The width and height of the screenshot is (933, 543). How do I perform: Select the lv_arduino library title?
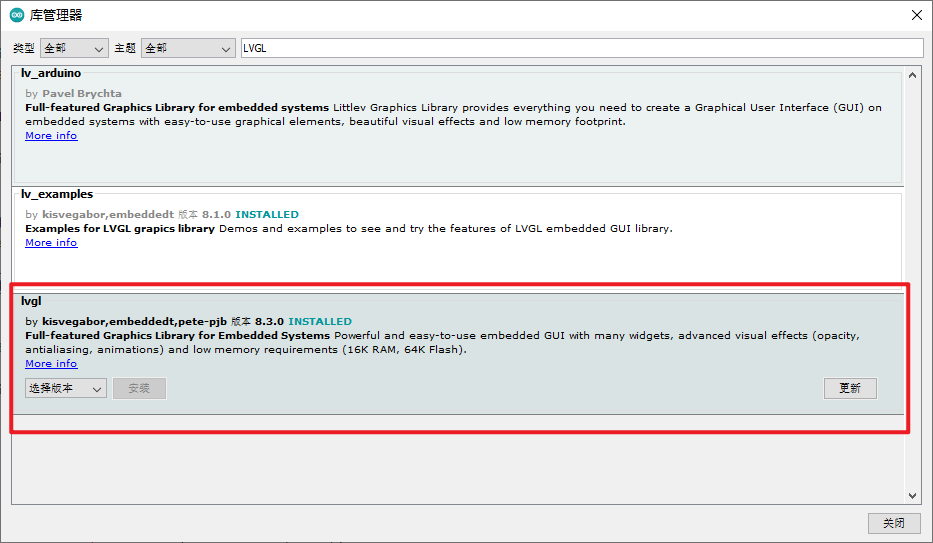[x=51, y=73]
